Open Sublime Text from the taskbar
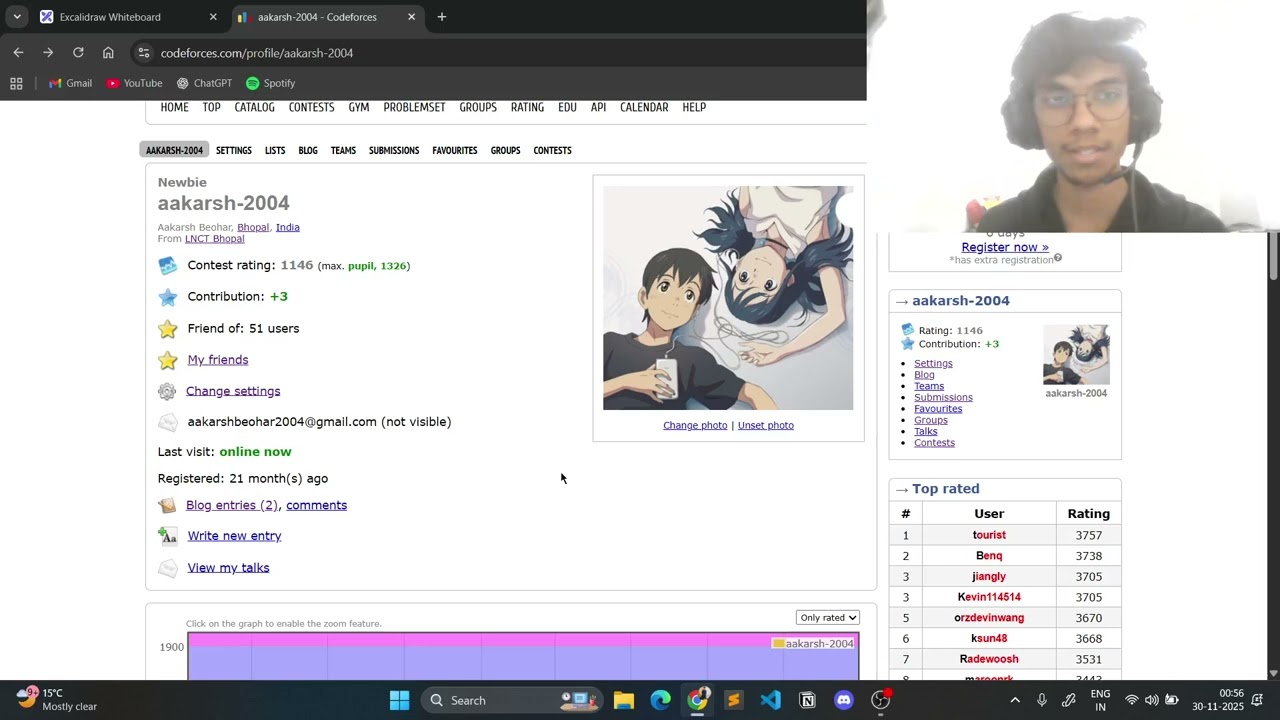The image size is (1280, 720). click(x=734, y=700)
